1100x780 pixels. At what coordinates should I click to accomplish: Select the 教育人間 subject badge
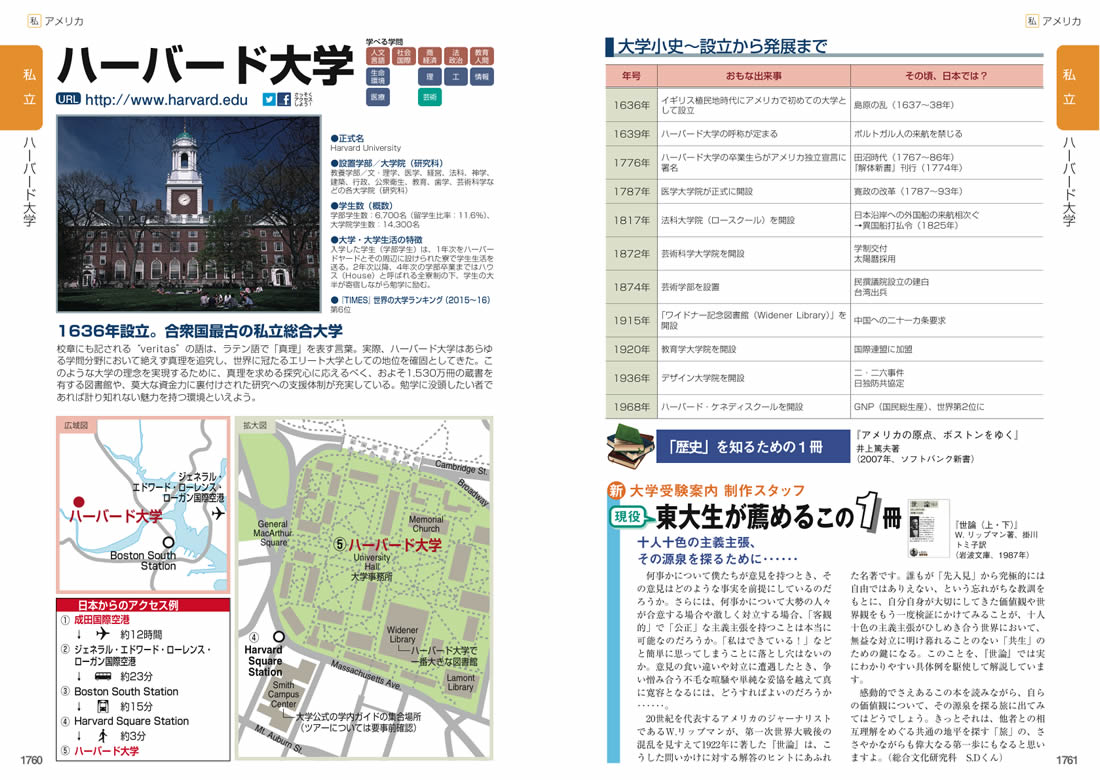tap(481, 56)
